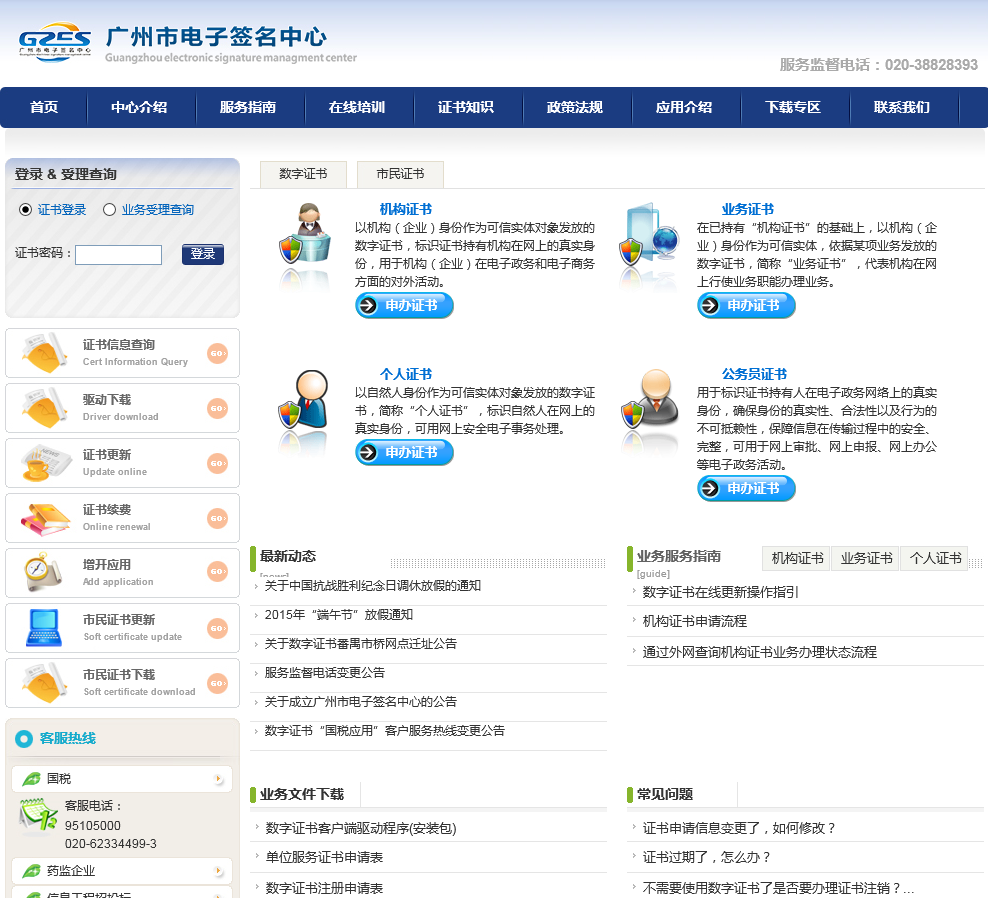The width and height of the screenshot is (988, 898).
Task: Open 政策法规 in the navigation bar
Action: pos(575,107)
